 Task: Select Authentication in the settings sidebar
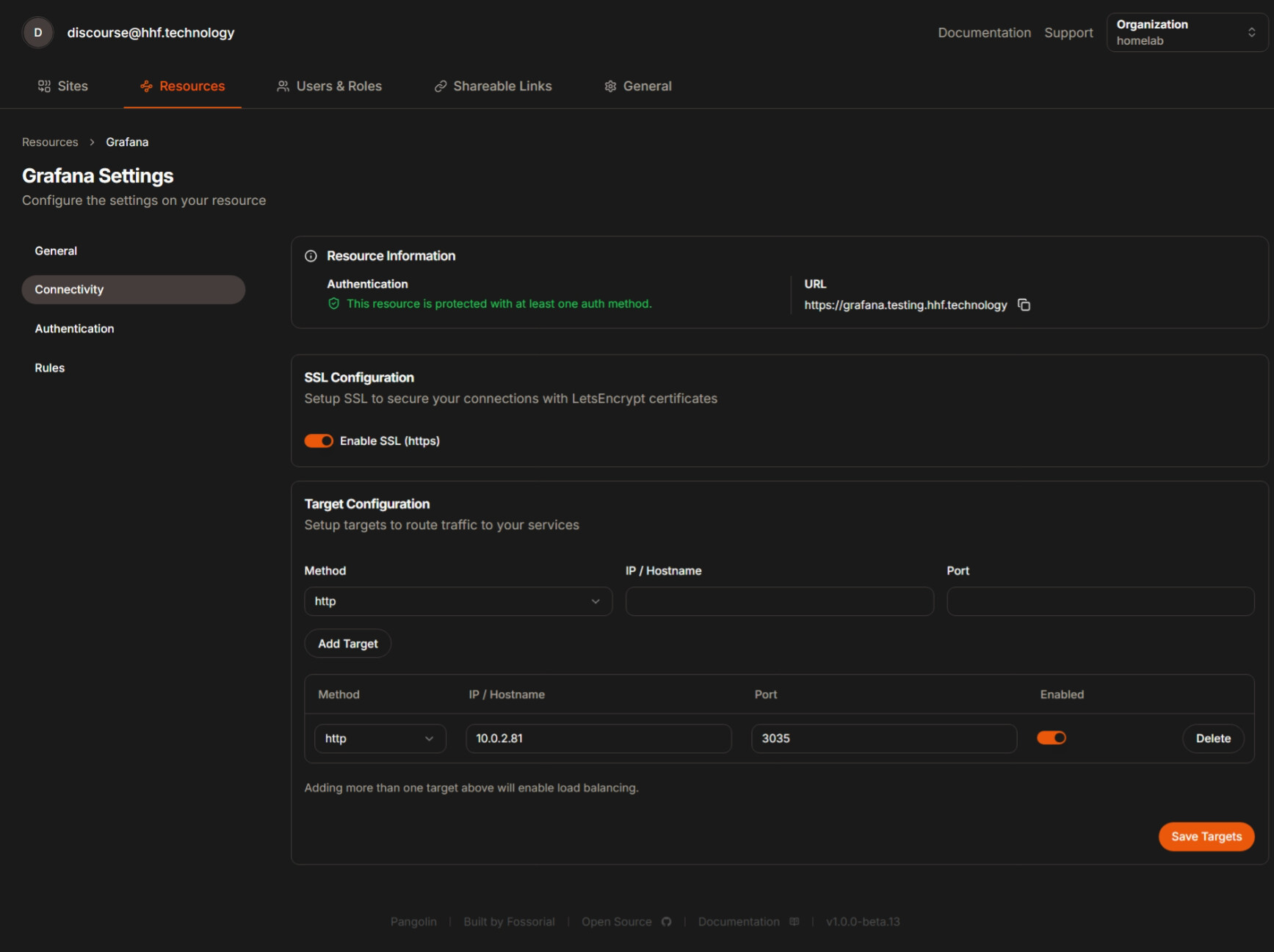pyautogui.click(x=134, y=329)
